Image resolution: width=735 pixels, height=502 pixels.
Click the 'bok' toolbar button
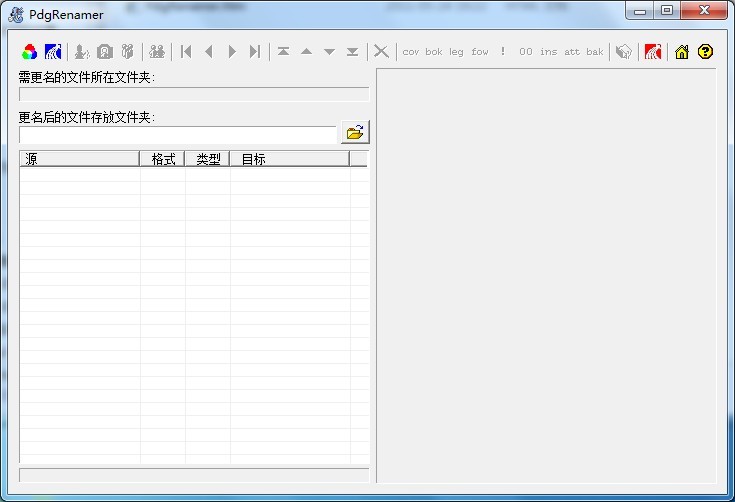pyautogui.click(x=434, y=52)
